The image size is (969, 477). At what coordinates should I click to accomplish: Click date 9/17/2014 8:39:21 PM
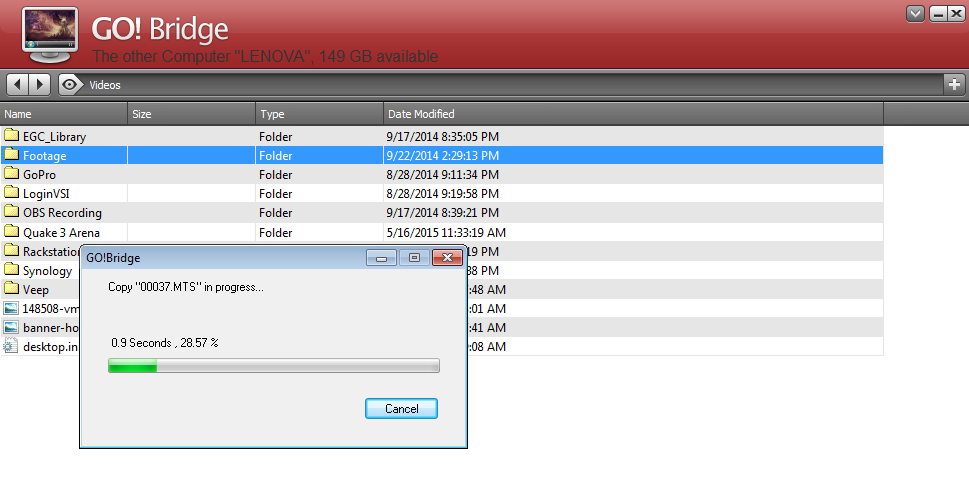click(443, 213)
